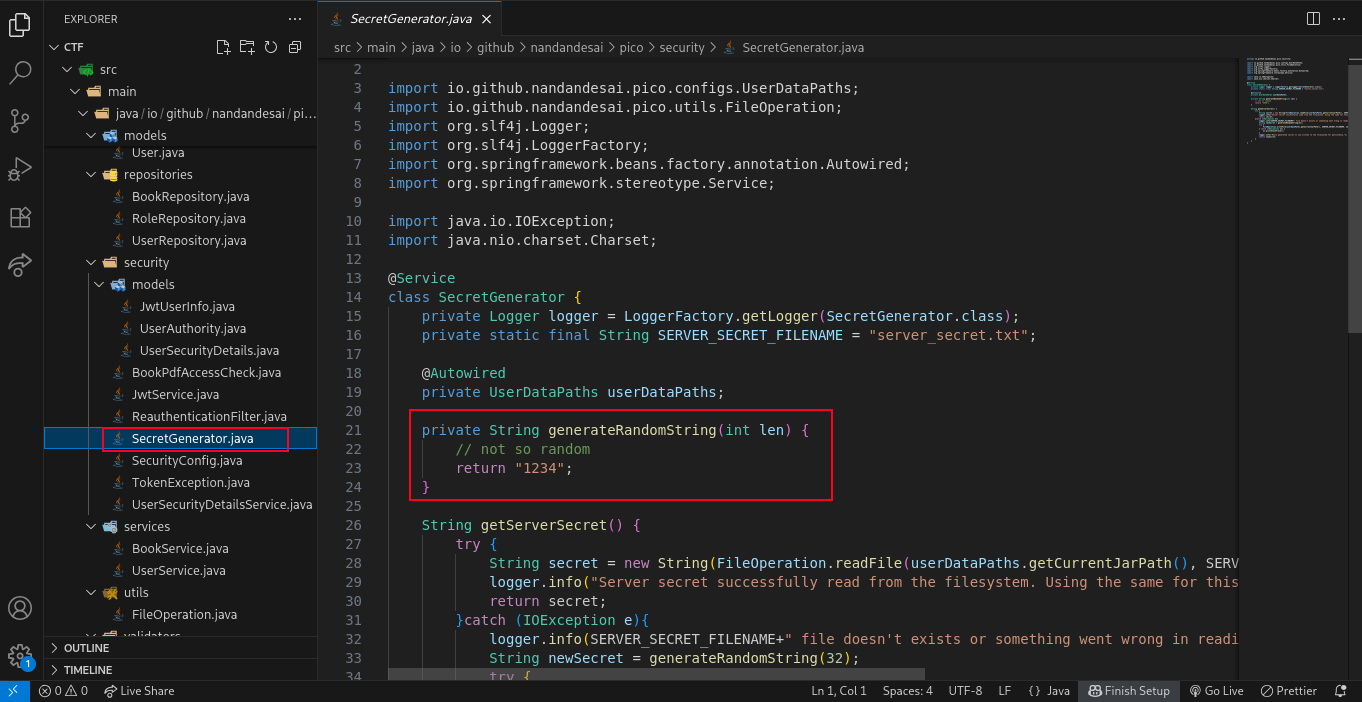Open Run and Debug view icon
This screenshot has width=1362, height=702.
click(19, 169)
